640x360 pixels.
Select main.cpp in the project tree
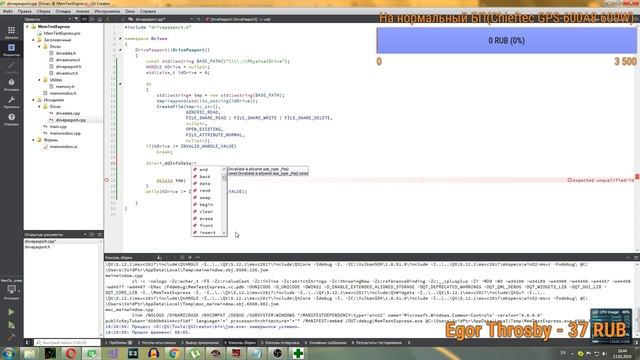58,127
